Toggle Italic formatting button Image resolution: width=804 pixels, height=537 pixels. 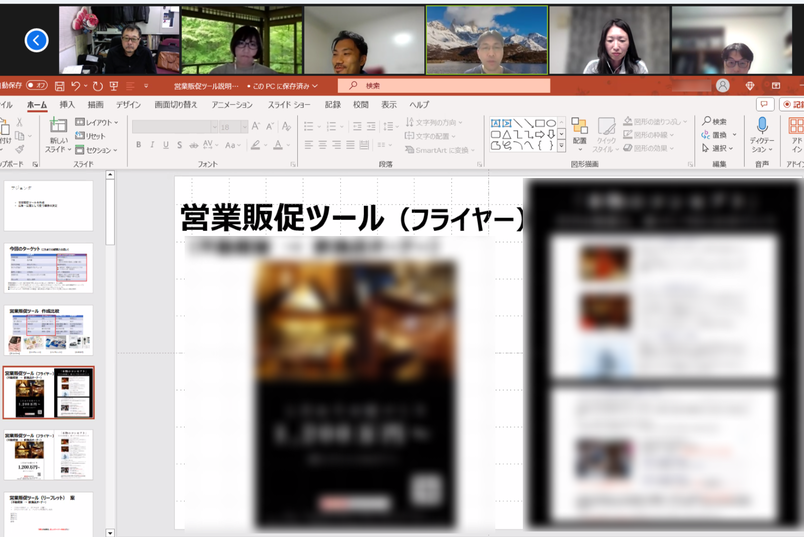(153, 145)
